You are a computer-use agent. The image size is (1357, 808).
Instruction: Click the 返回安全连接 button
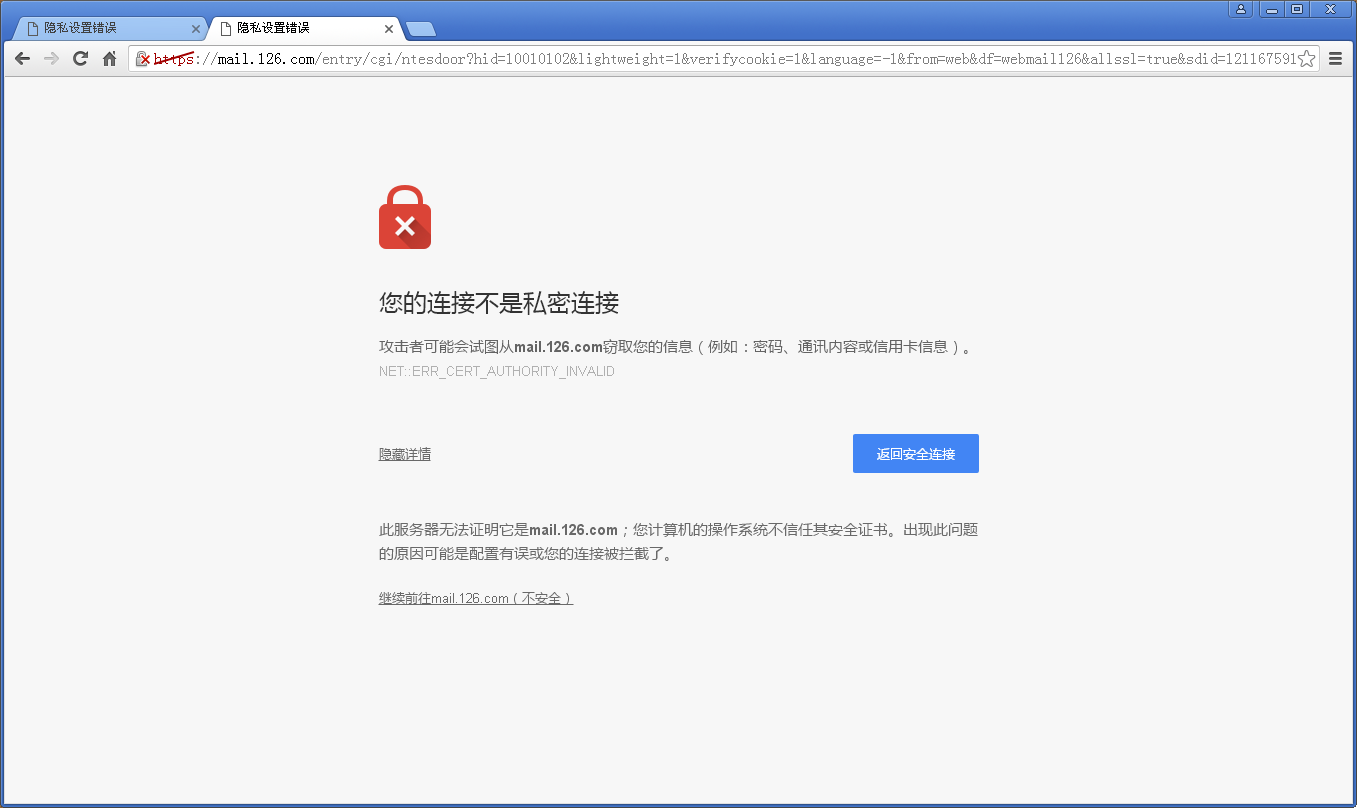(x=916, y=454)
